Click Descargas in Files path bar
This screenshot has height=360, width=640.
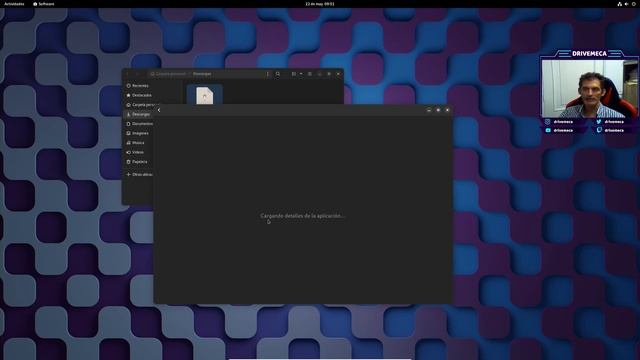[x=202, y=74]
